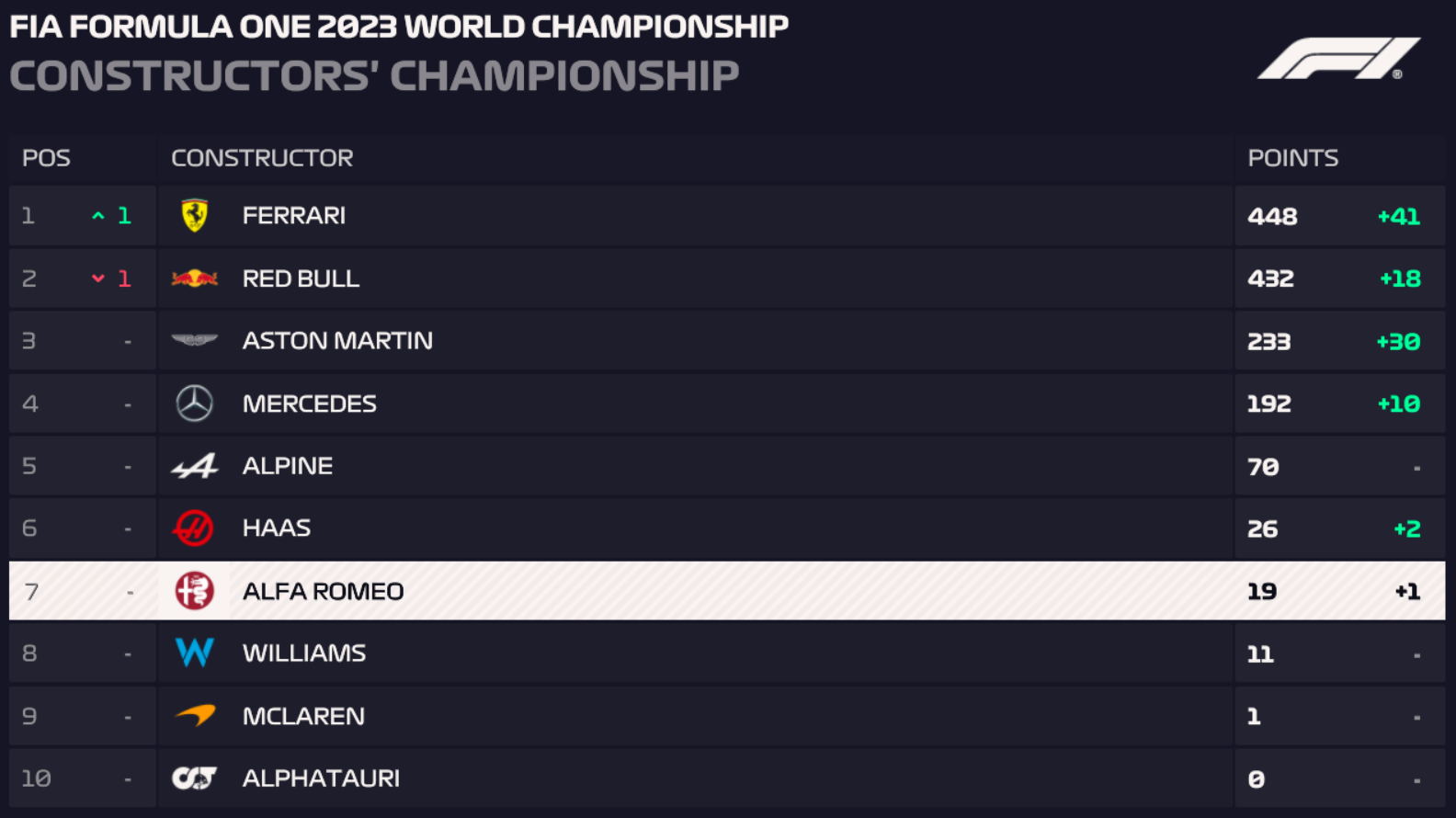Select the Aston Martin wings logo
Screen dimensions: 1456x818
(x=194, y=341)
